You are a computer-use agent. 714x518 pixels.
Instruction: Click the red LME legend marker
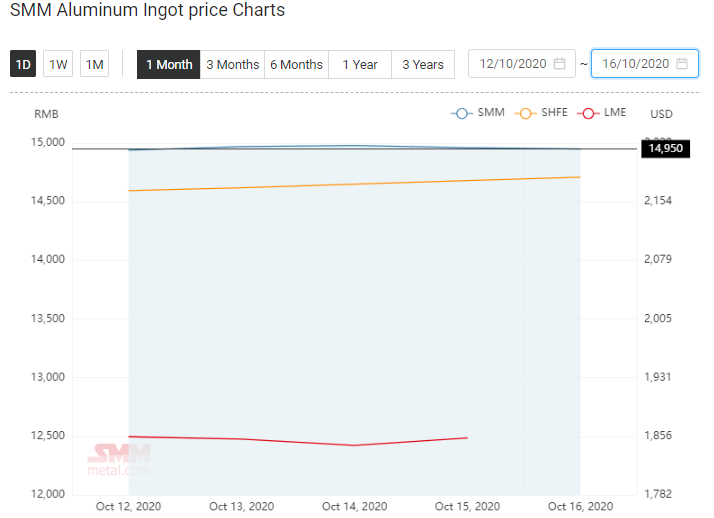coord(588,113)
